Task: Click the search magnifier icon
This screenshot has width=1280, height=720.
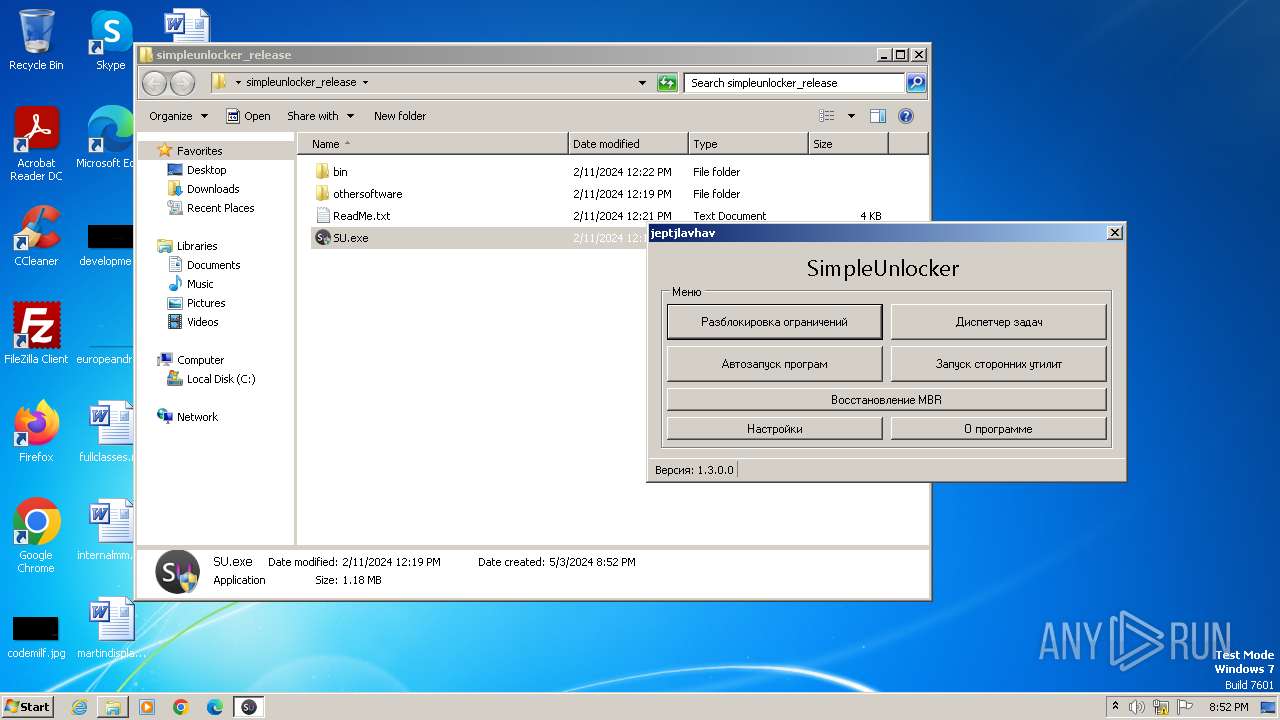Action: pos(916,83)
